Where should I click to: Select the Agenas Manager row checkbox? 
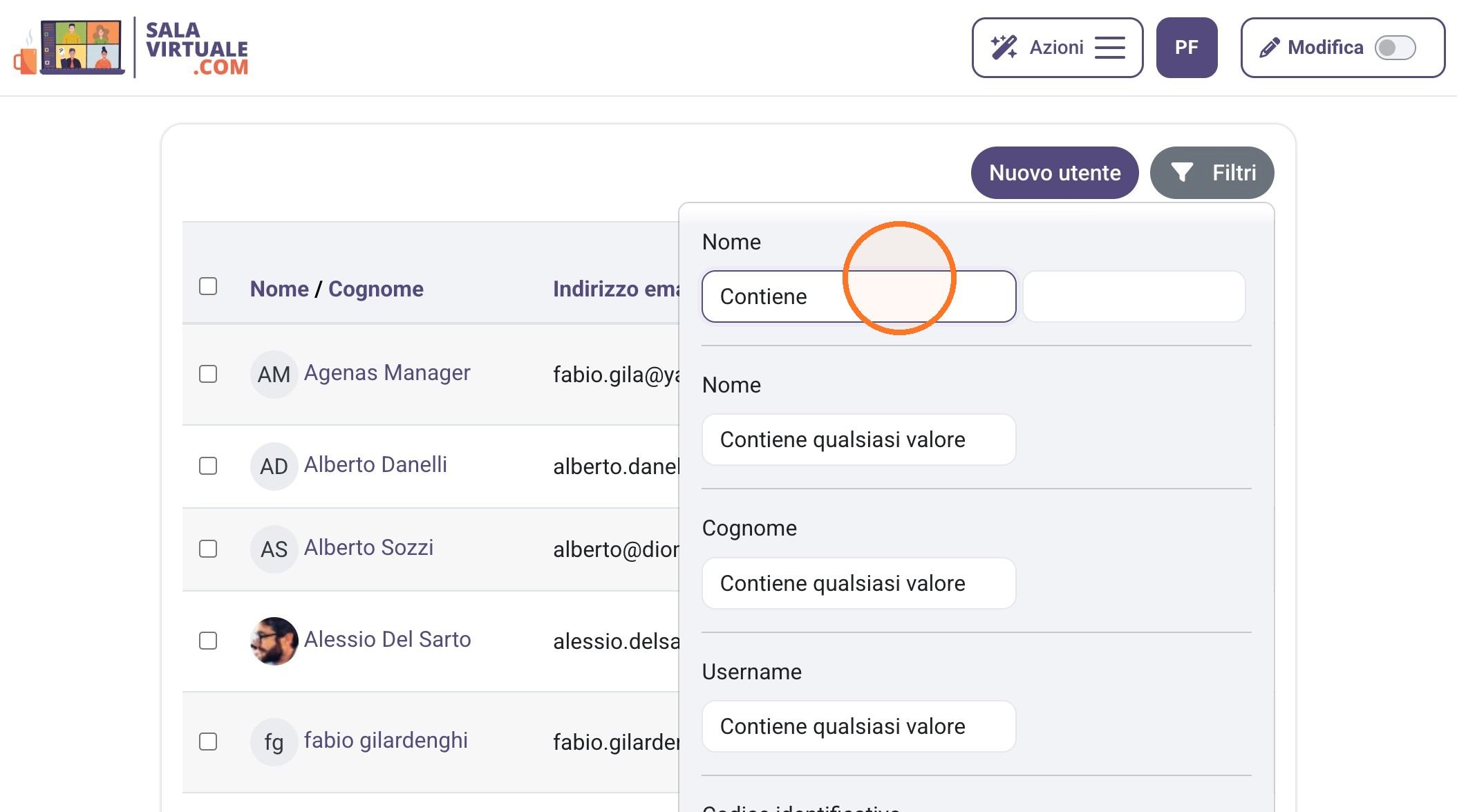click(208, 374)
